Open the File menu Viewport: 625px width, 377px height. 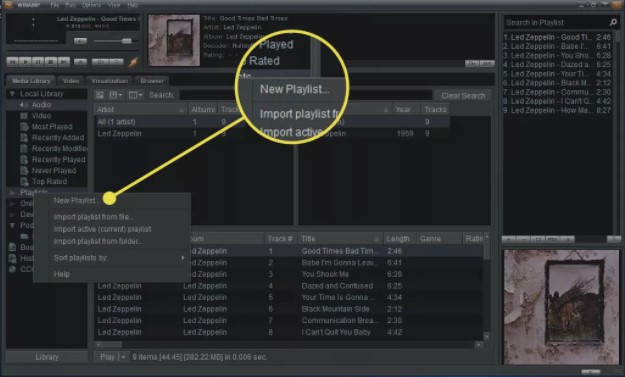pyautogui.click(x=55, y=5)
